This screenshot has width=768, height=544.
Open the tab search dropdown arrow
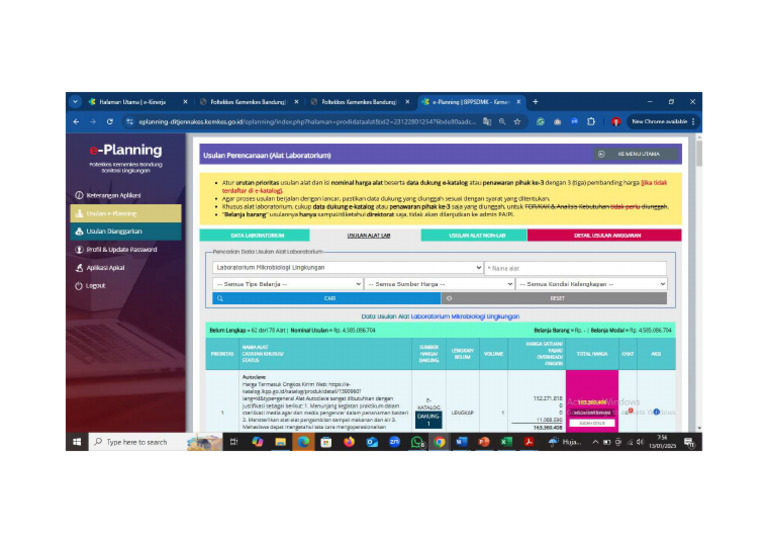(x=75, y=102)
